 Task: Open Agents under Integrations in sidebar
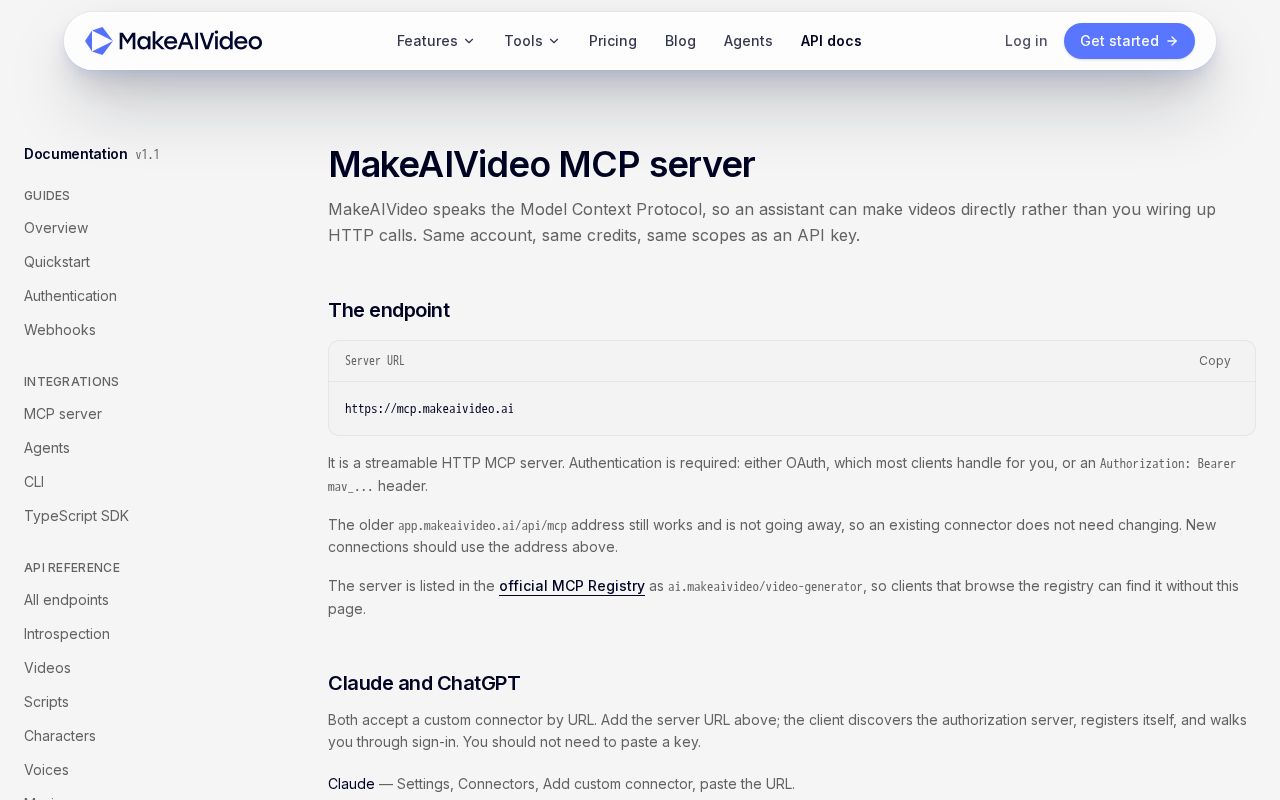click(47, 448)
